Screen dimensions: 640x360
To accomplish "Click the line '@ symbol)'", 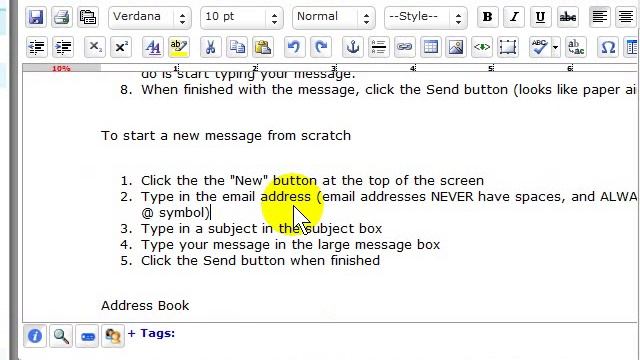I will pos(175,213).
